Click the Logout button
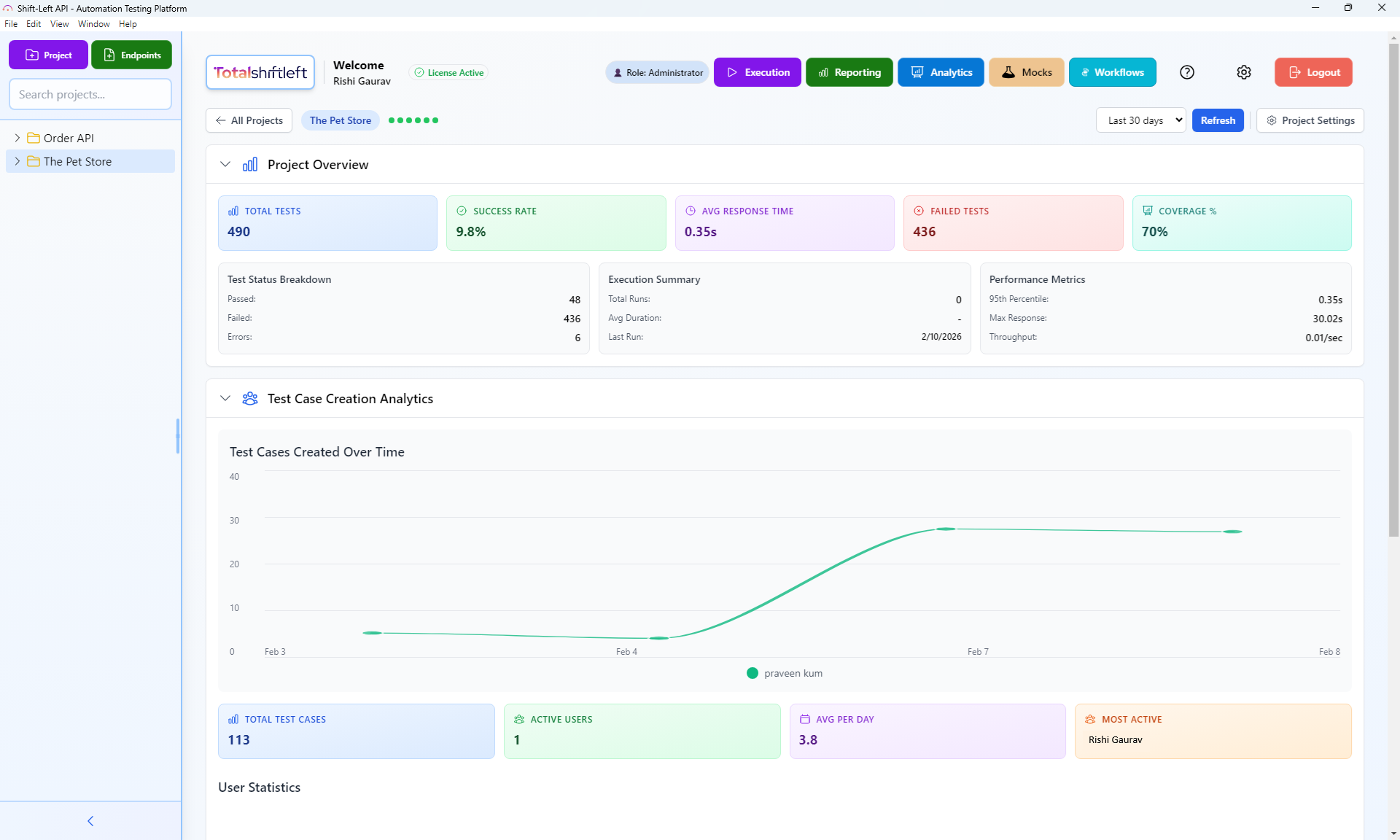The height and width of the screenshot is (840, 1400). pos(1312,72)
